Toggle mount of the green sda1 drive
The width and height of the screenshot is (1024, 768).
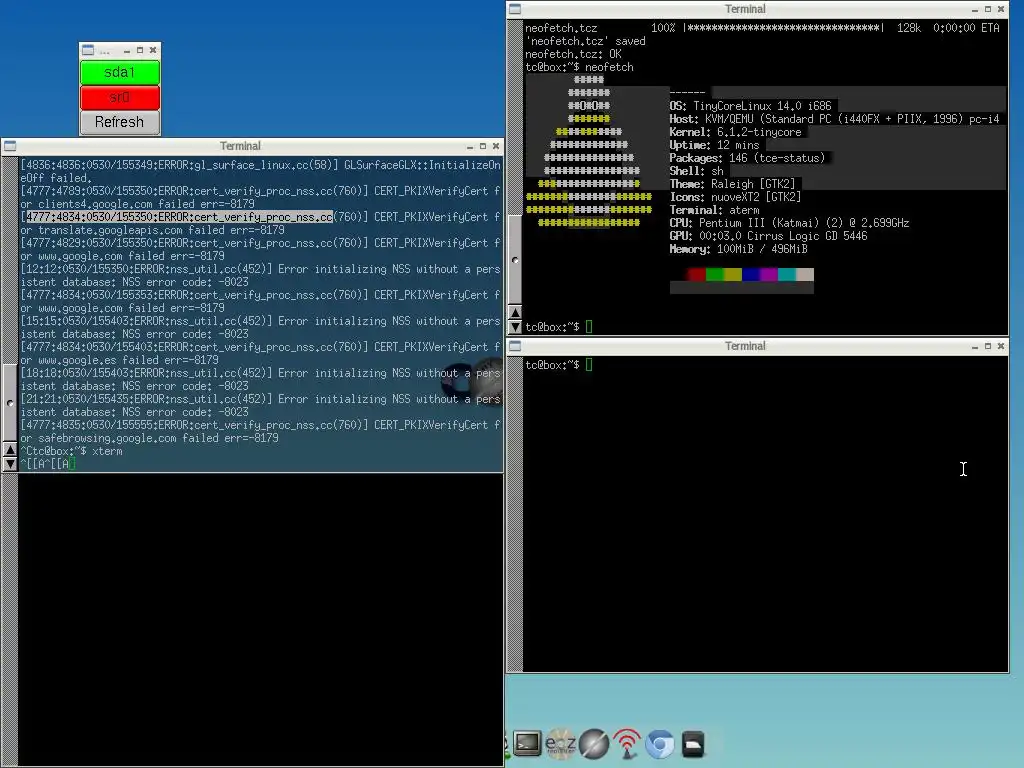coord(120,72)
